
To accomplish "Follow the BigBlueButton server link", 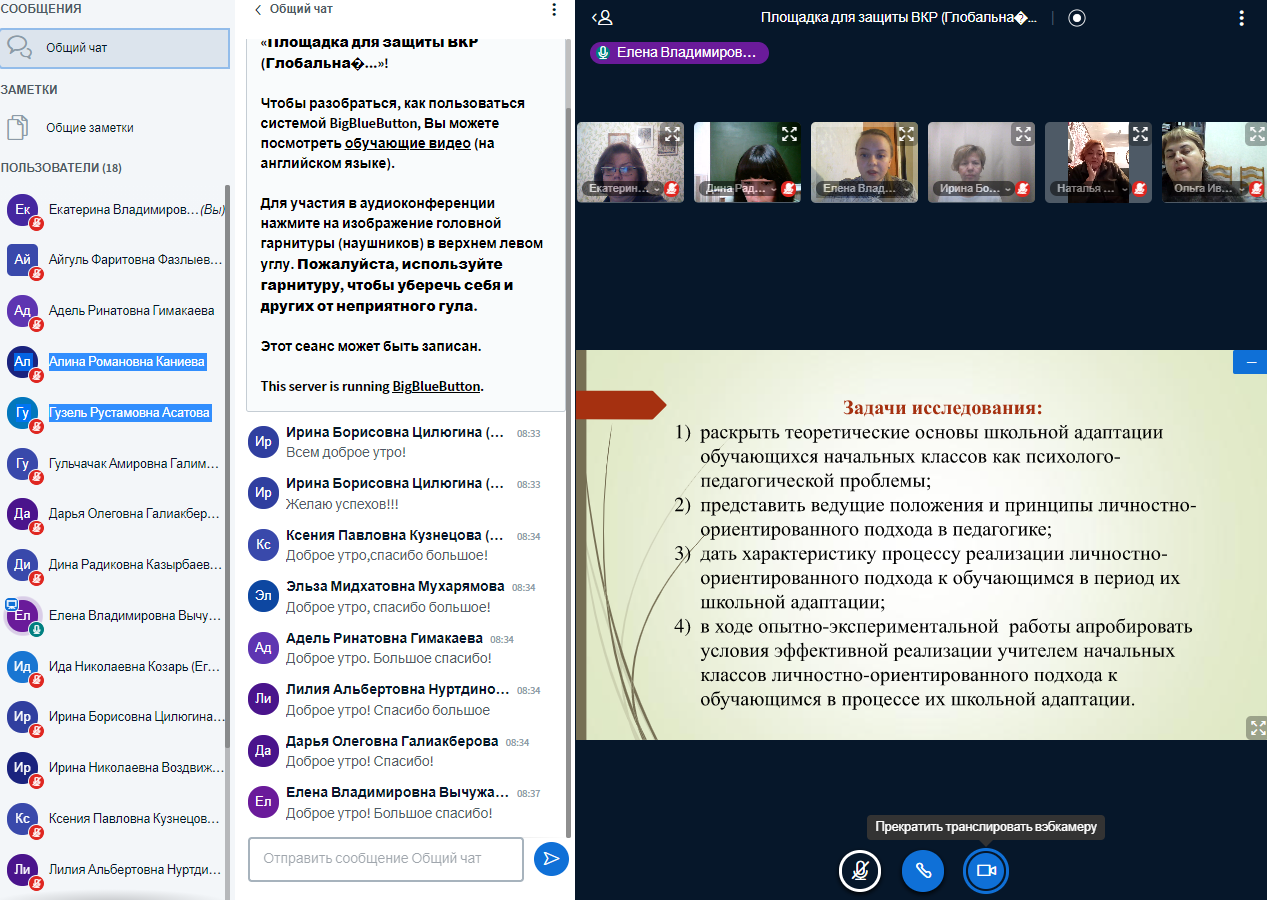I will (x=436, y=386).
